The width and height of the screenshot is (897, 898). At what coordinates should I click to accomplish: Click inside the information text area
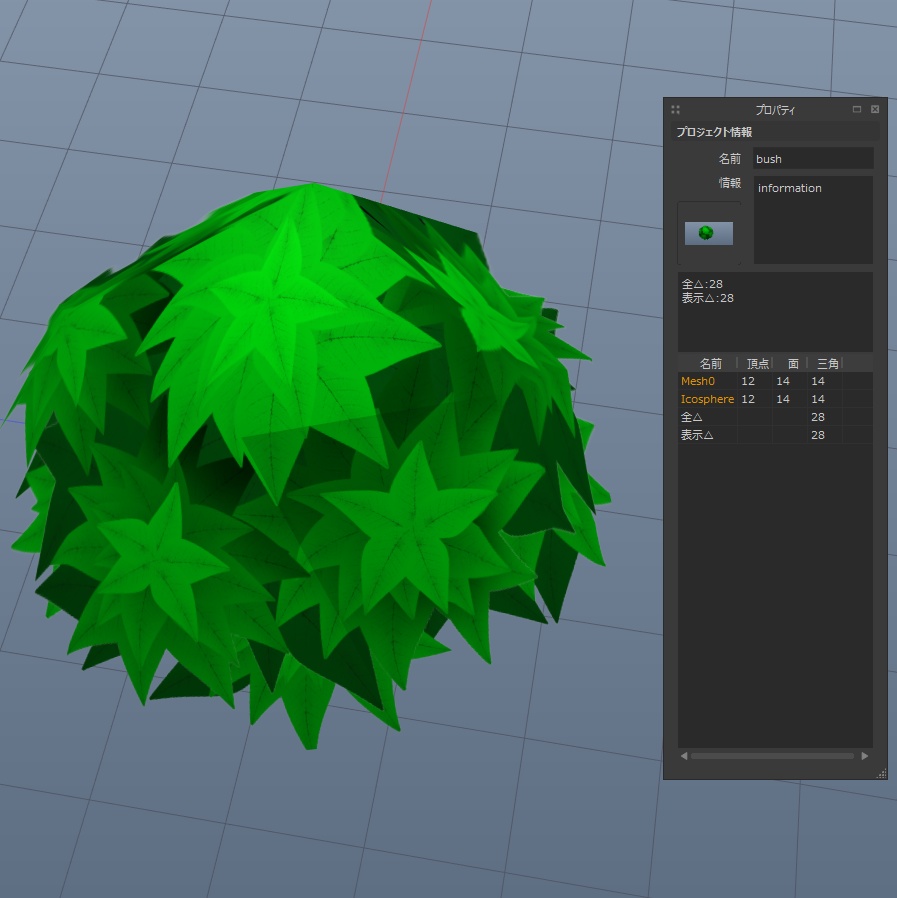pos(812,220)
